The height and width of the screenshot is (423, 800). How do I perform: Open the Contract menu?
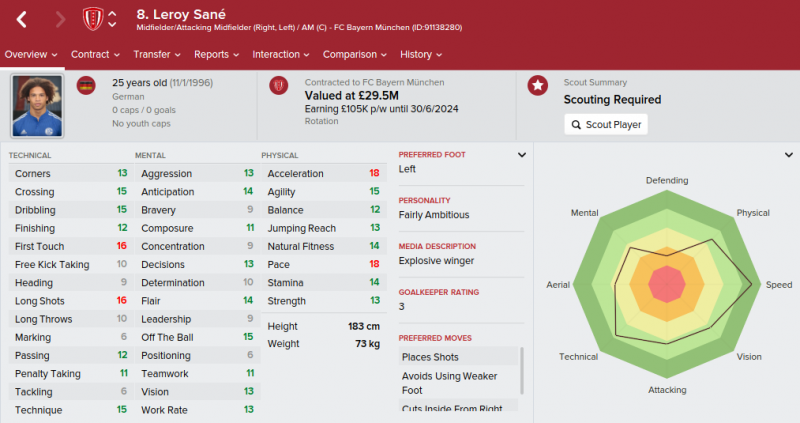[95, 55]
